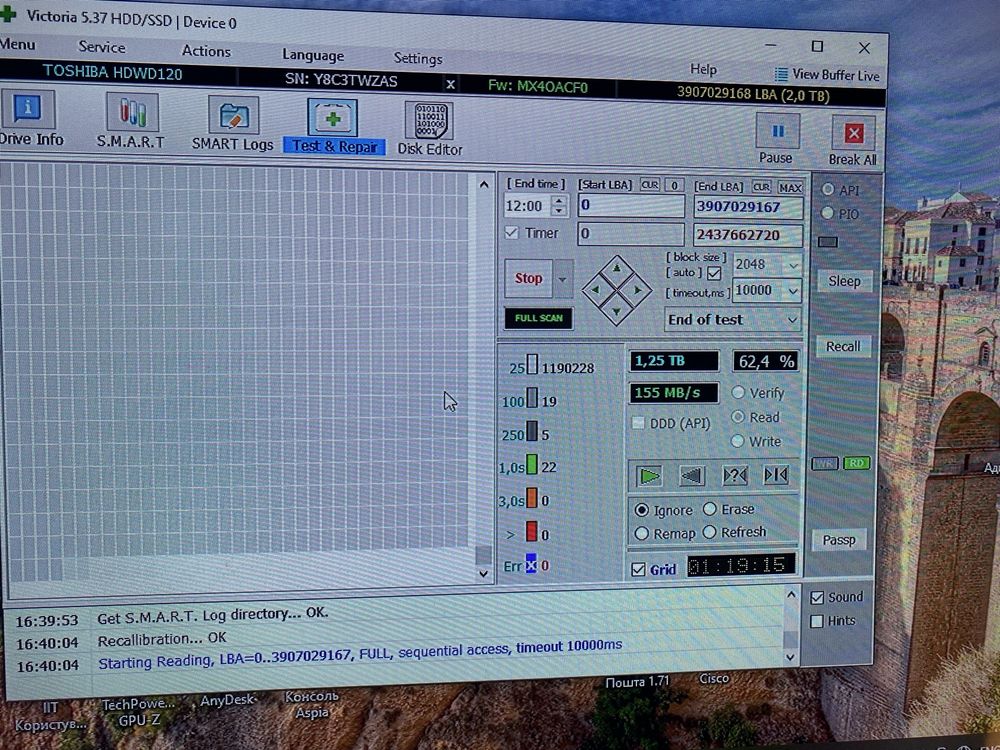Open the Disk Editor
This screenshot has height=750, width=1000.
click(x=430, y=129)
